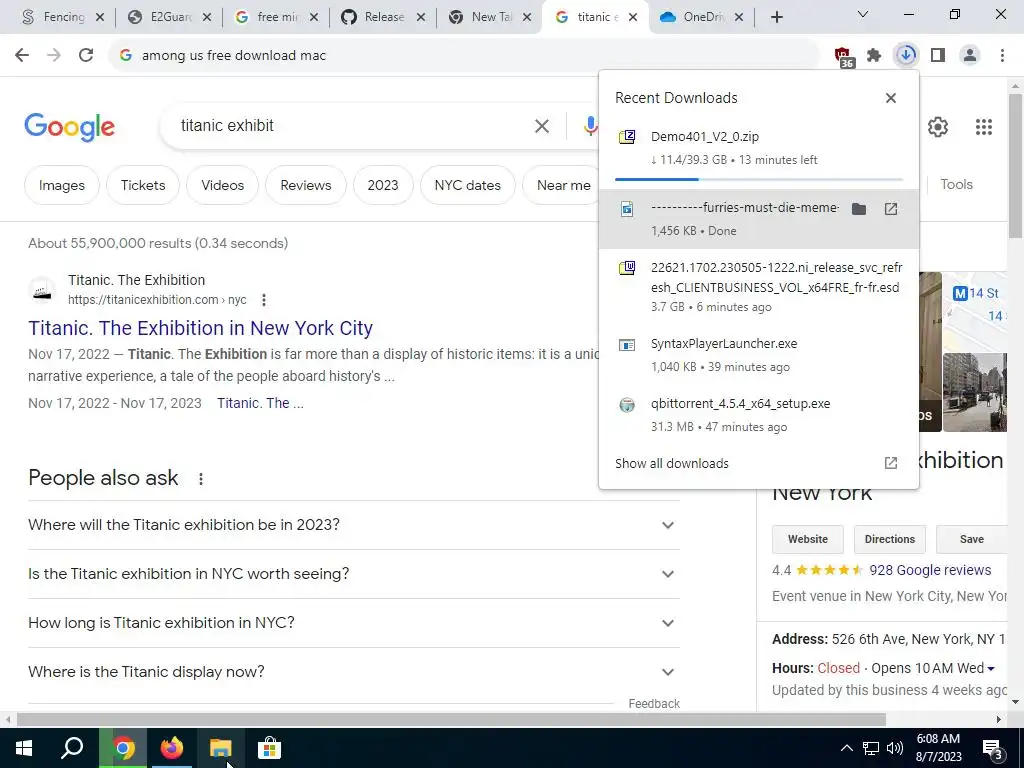The height and width of the screenshot is (768, 1024).
Task: Switch to the E2Guard tab
Action: pos(169,18)
